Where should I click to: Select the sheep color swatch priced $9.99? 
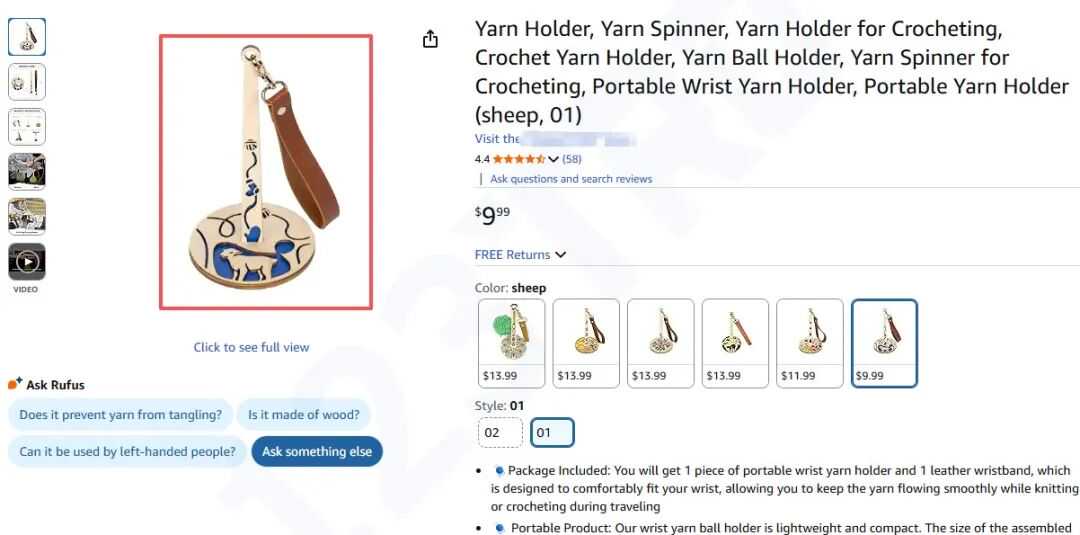(884, 343)
